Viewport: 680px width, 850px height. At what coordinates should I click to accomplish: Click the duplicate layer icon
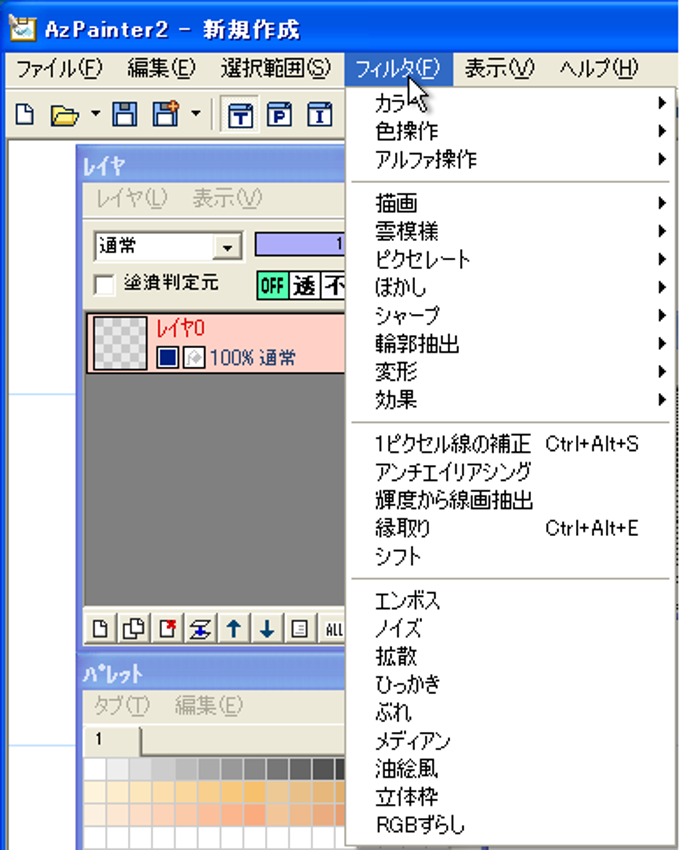click(133, 629)
